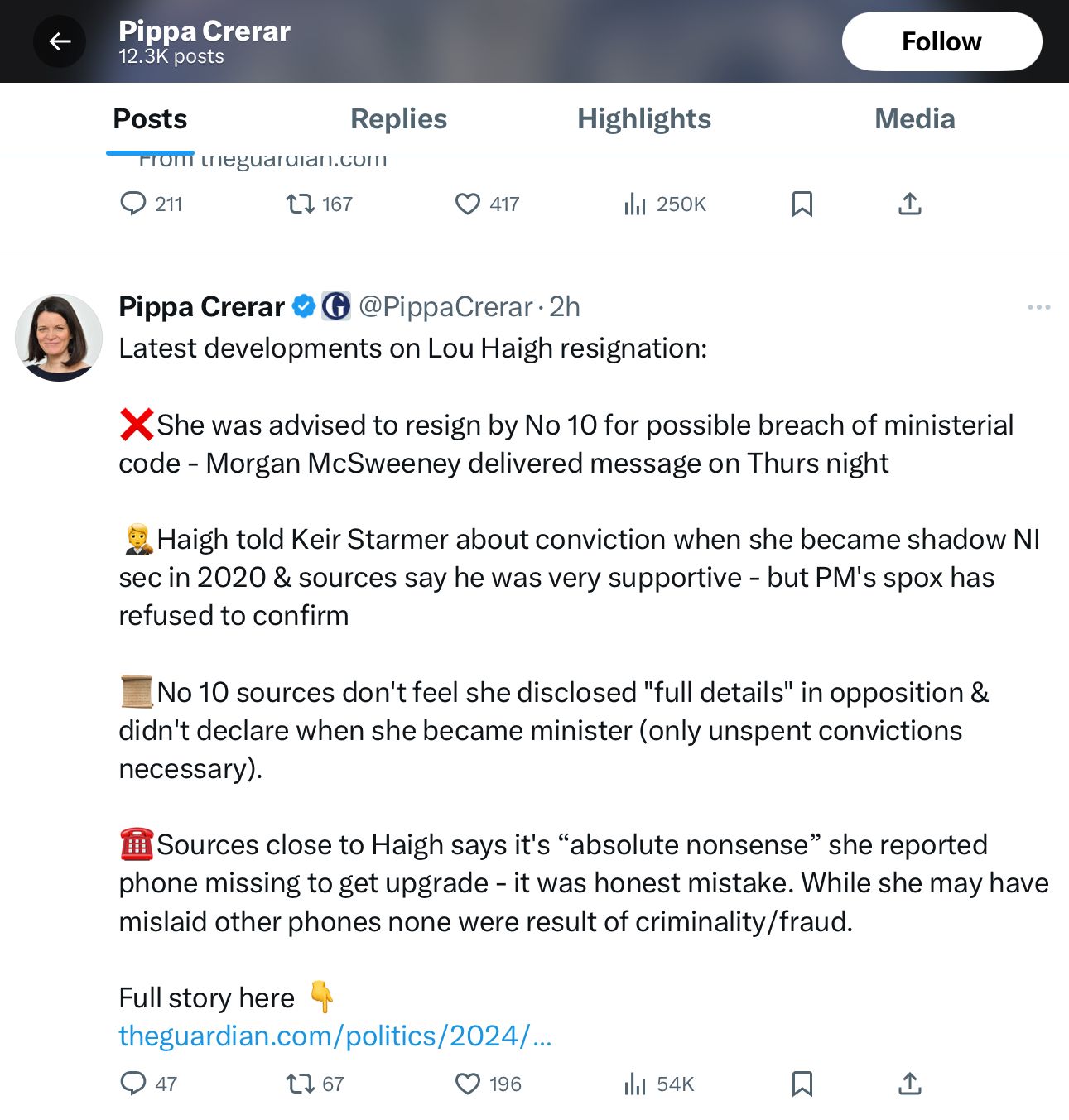Like the post with 417 likes

click(468, 204)
